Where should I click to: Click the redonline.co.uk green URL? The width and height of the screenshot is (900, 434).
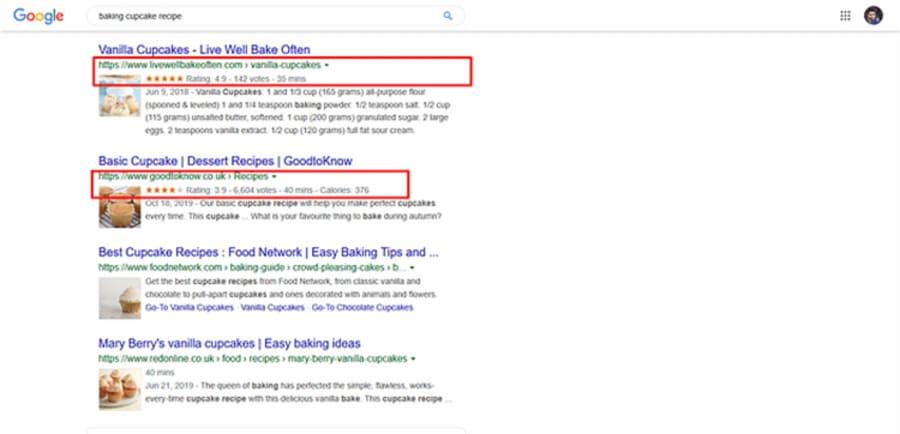253,359
